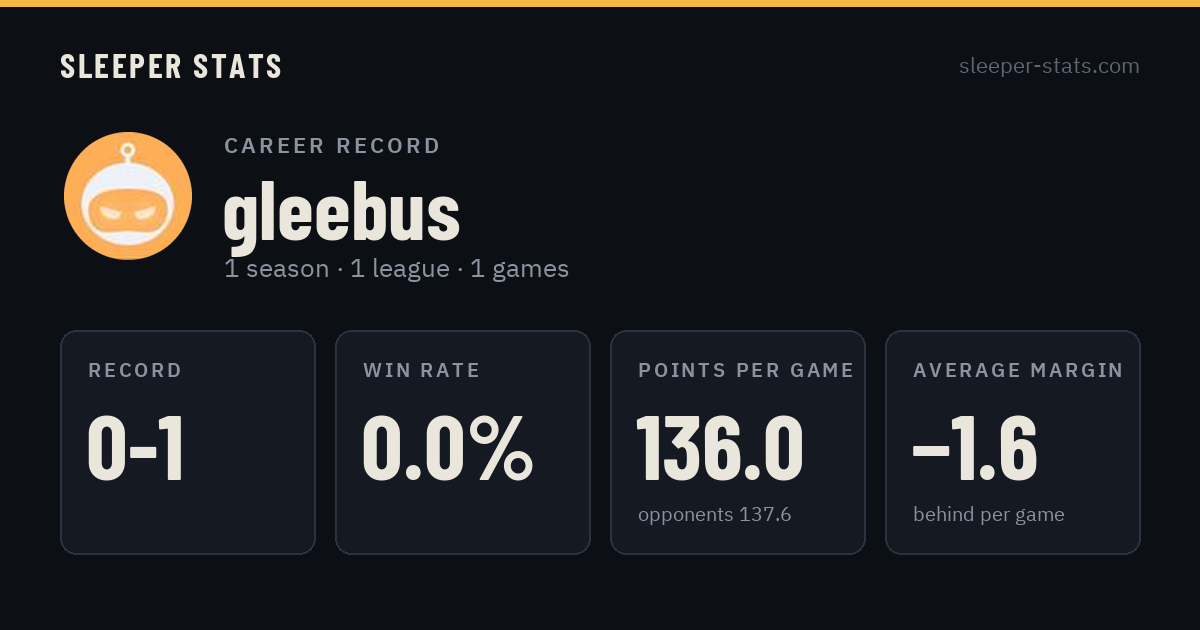
Task: Click the AVERAGE MARGIN heading text
Action: pyautogui.click(x=1018, y=371)
